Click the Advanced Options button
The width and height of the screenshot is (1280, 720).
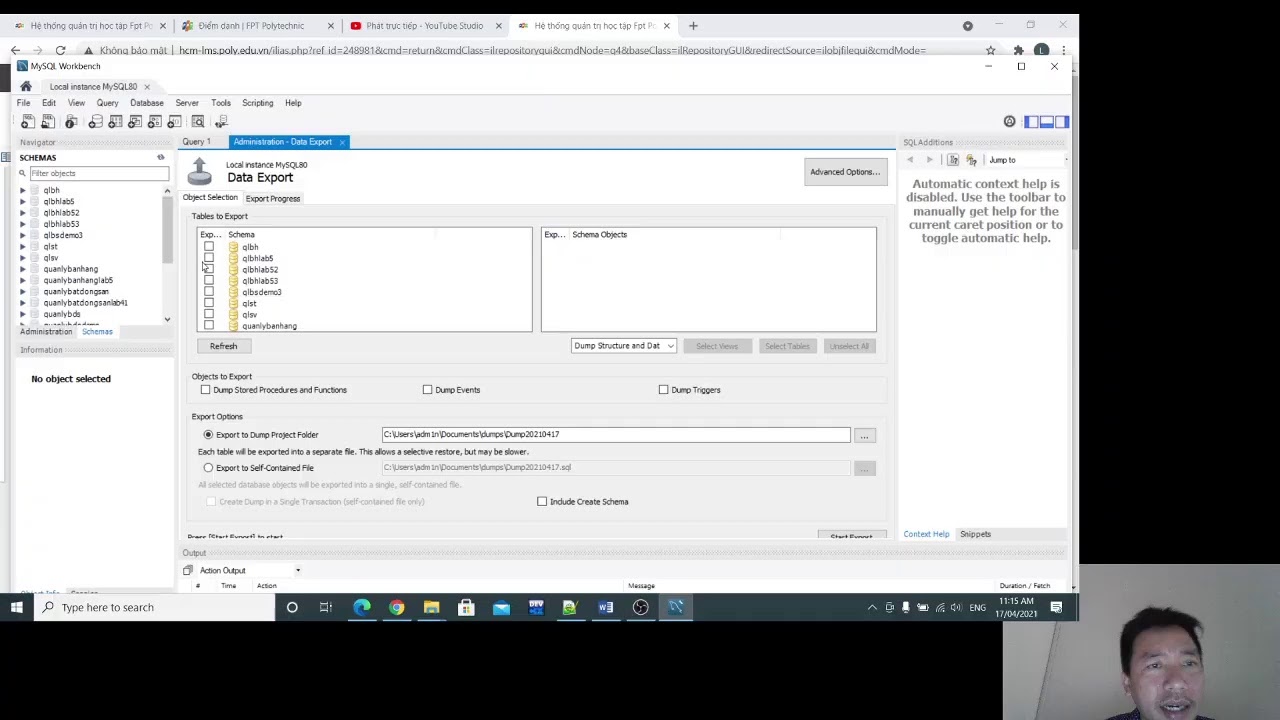coord(845,172)
